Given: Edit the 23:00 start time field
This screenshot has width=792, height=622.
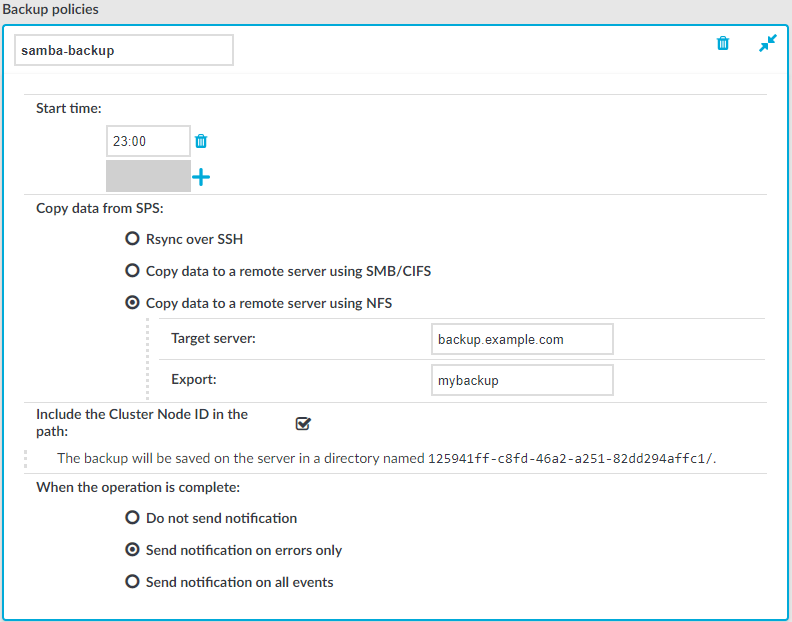Looking at the screenshot, I should click(148, 141).
